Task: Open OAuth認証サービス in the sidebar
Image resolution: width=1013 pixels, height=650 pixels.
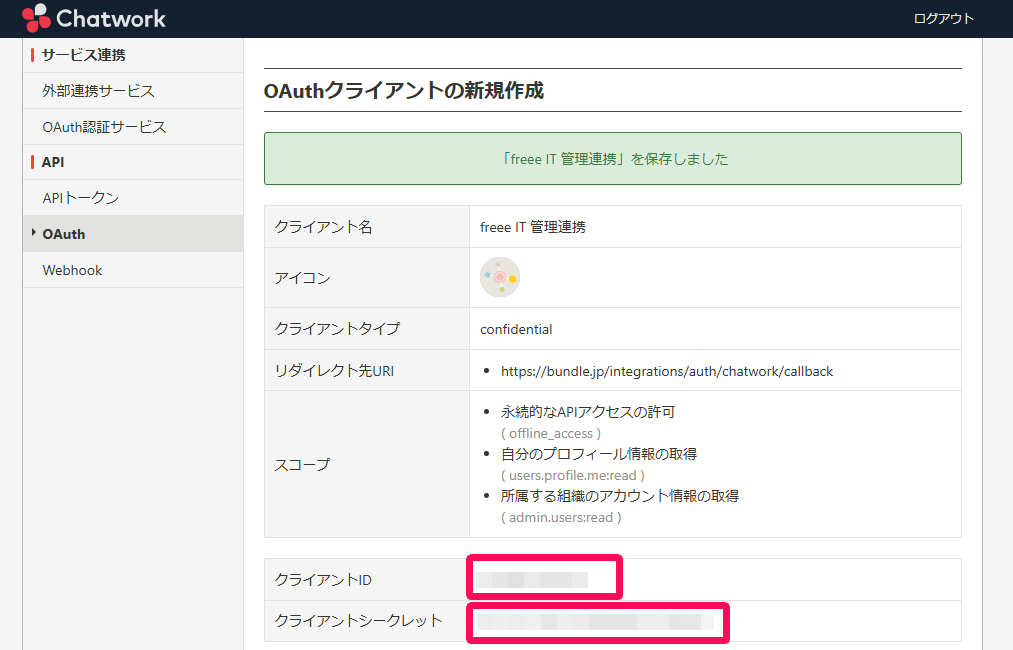Action: 132,127
